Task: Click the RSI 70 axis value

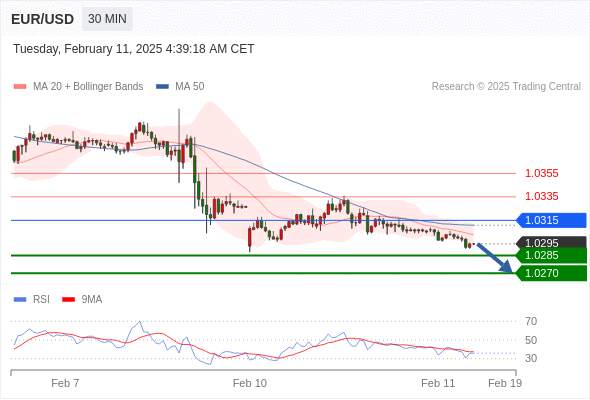Action: click(x=531, y=321)
